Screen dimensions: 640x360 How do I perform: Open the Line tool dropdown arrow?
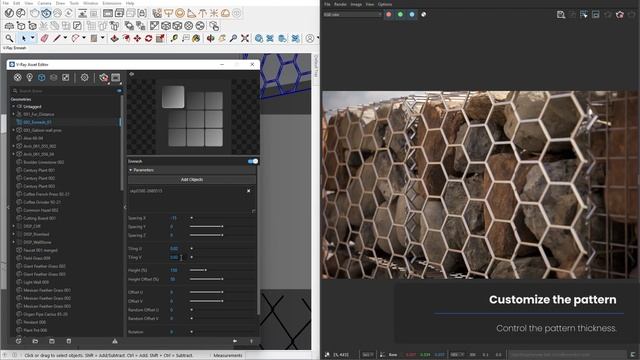point(65,38)
